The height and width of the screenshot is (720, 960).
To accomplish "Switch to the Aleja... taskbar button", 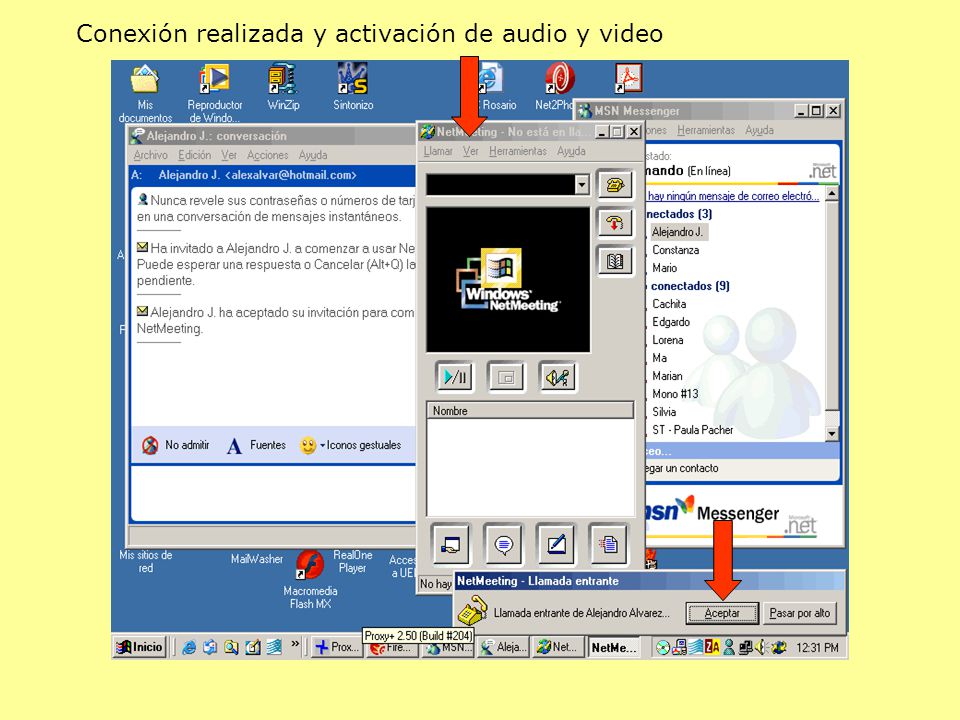I will pos(501,647).
